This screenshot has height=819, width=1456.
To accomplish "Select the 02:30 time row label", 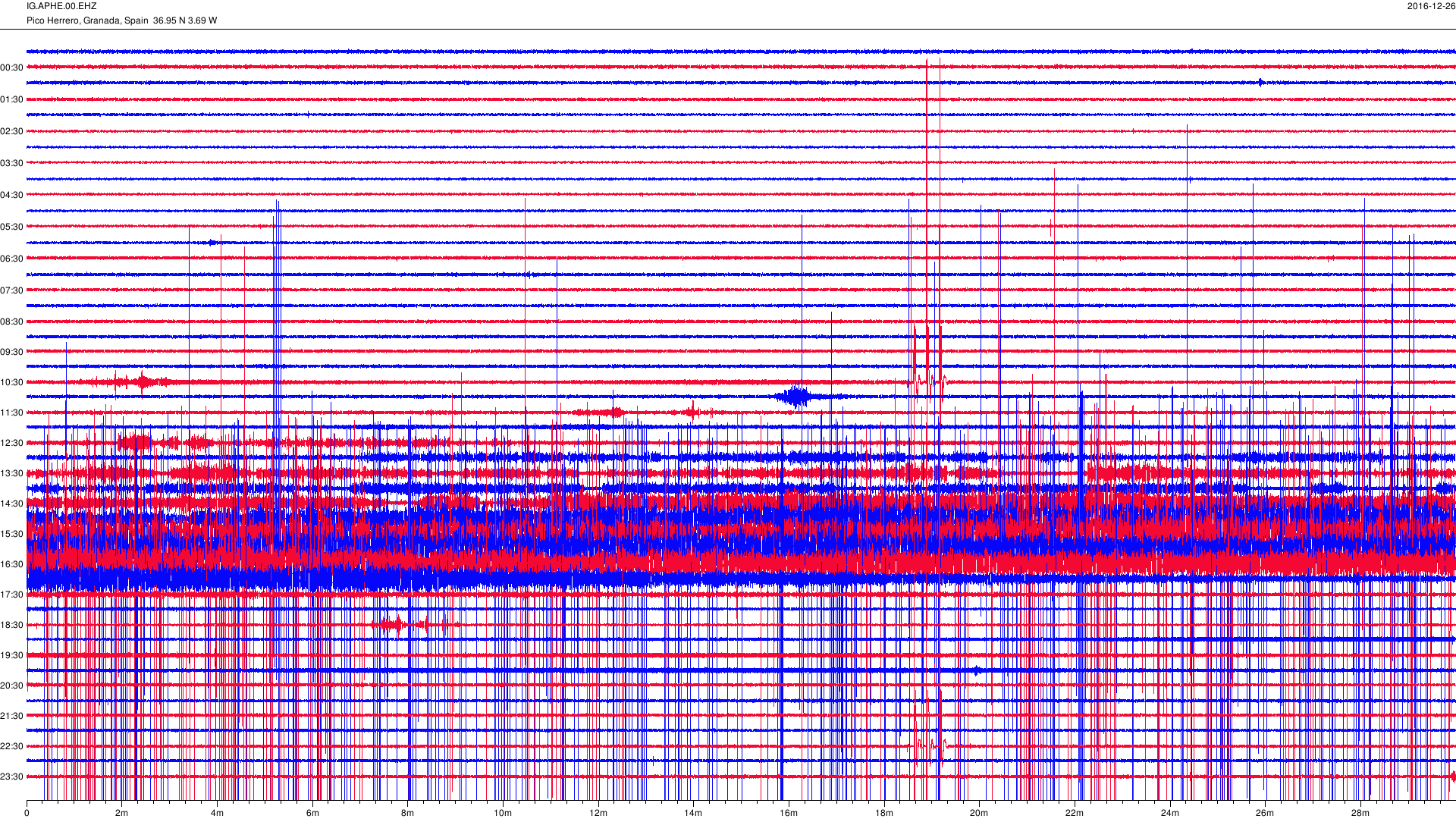I will pyautogui.click(x=12, y=131).
